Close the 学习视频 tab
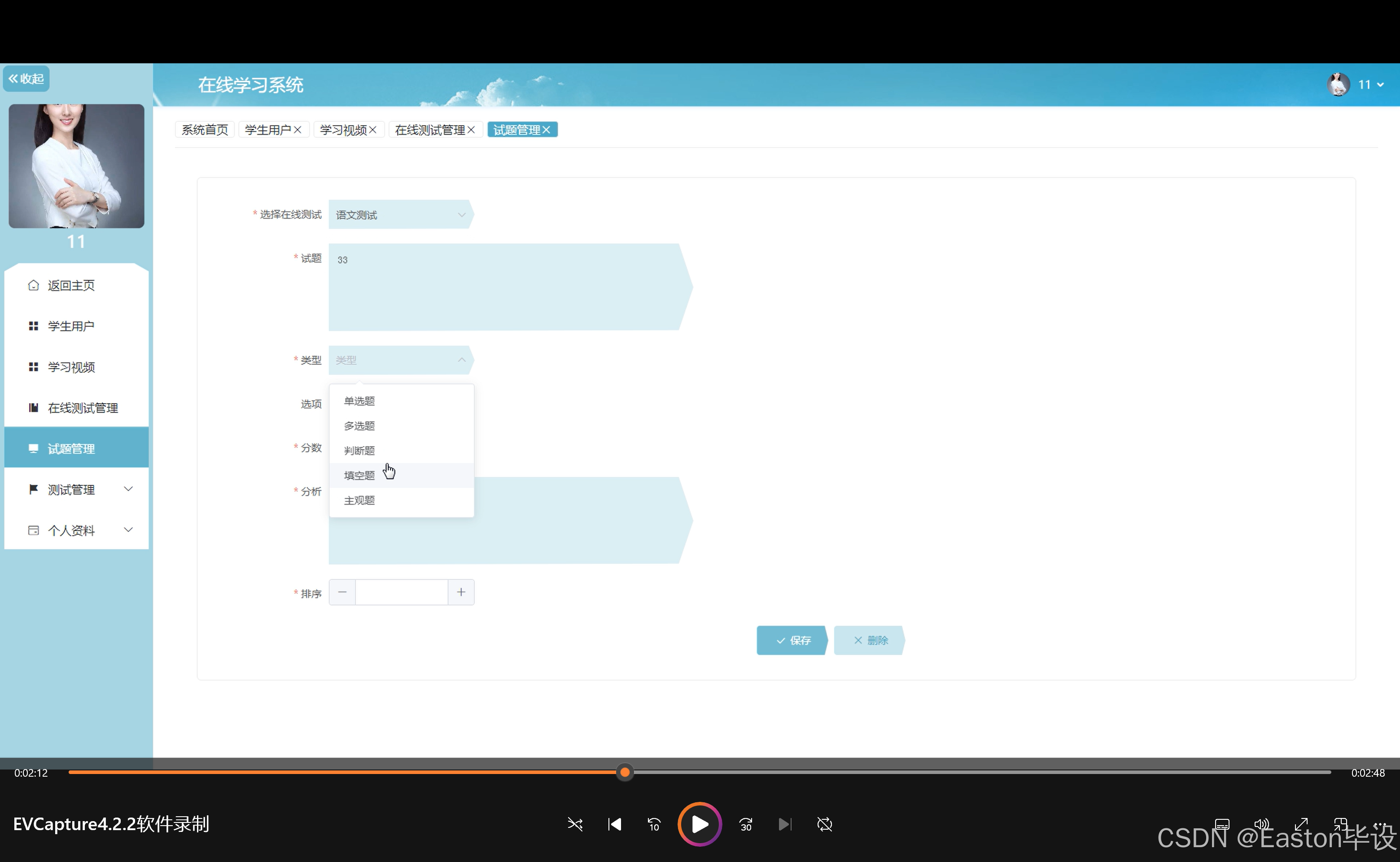Image resolution: width=1400 pixels, height=862 pixels. (372, 130)
